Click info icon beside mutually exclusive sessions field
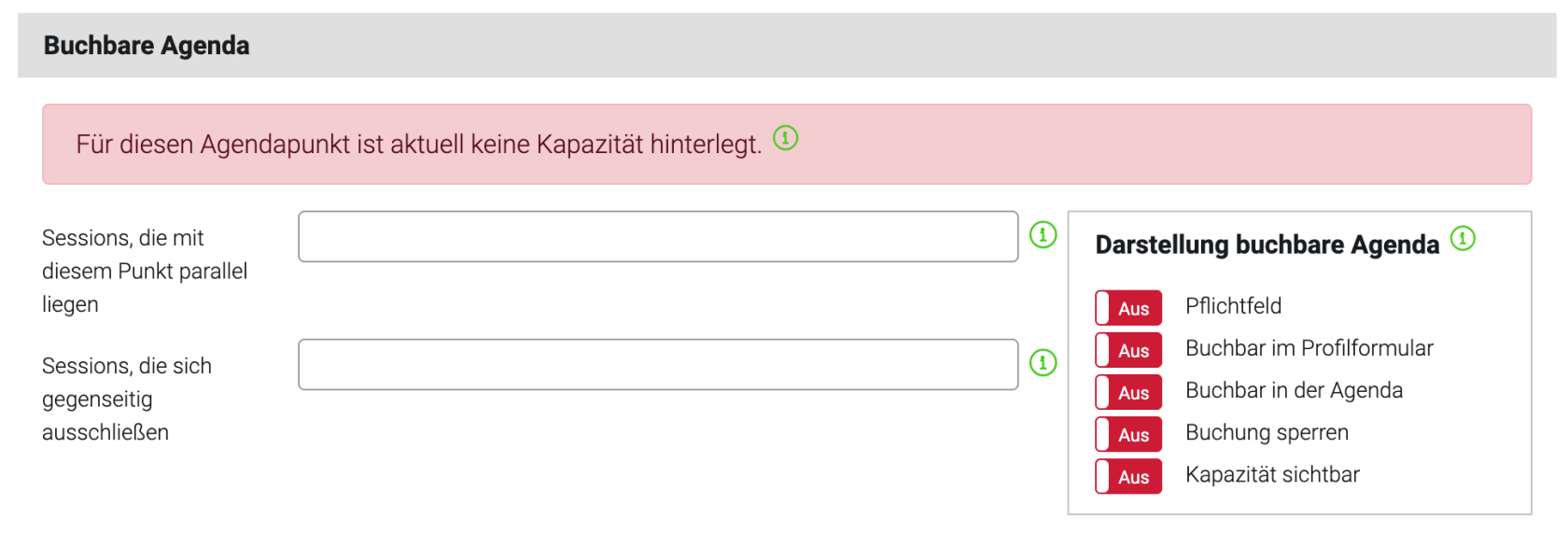The height and width of the screenshot is (533, 1568). point(1043,363)
